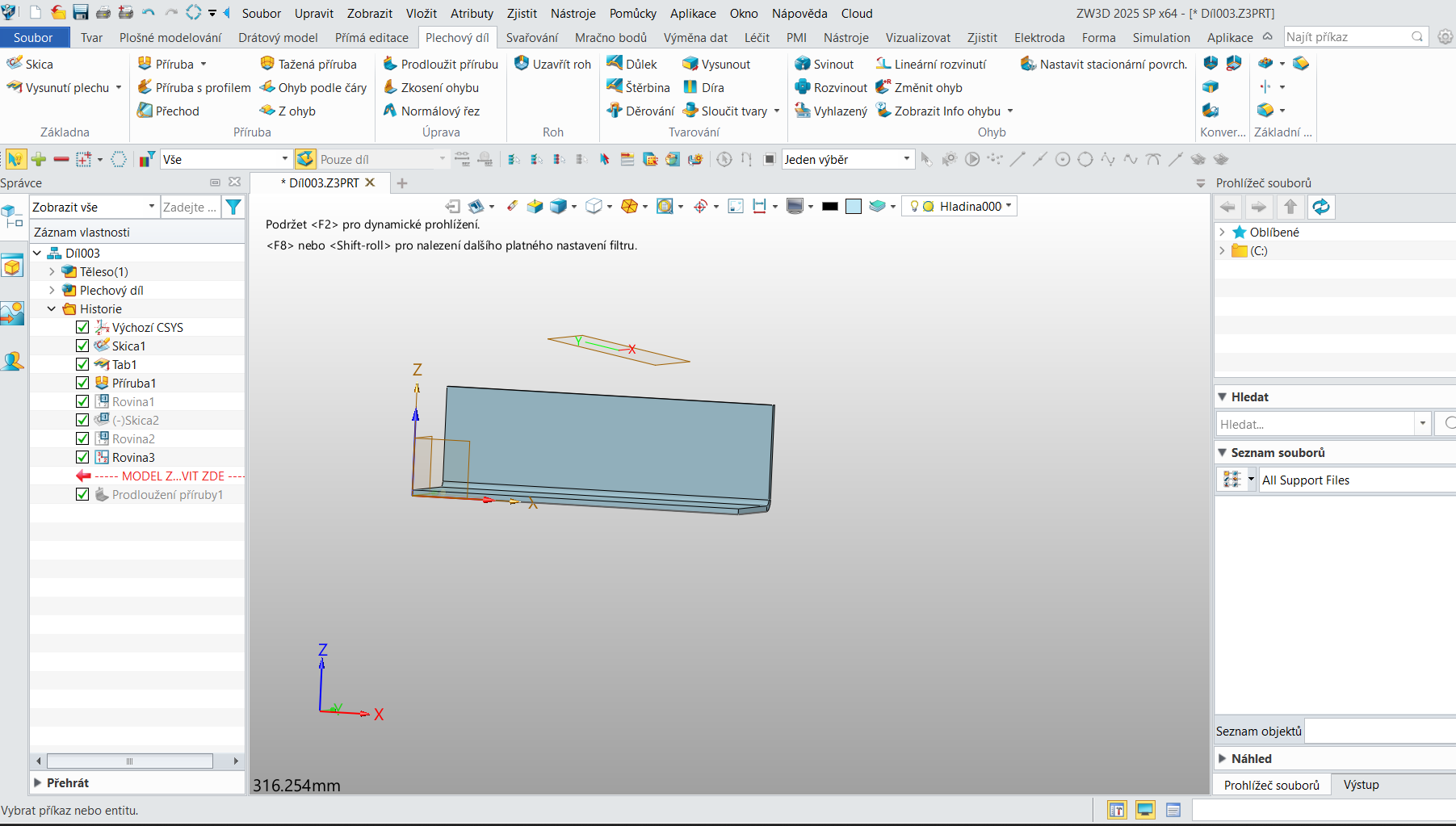
Task: Run the Rozvinout unfold command
Action: (x=830, y=87)
